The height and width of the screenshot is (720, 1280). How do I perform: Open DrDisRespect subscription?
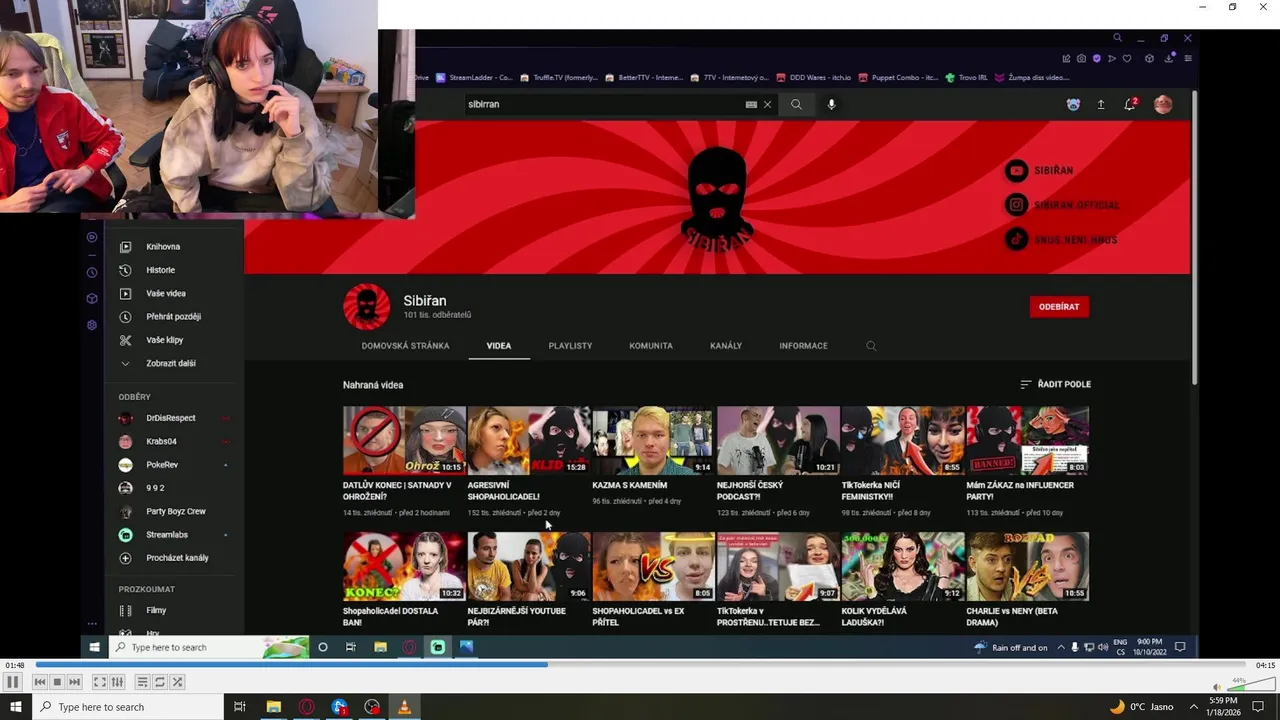pyautogui.click(x=171, y=418)
